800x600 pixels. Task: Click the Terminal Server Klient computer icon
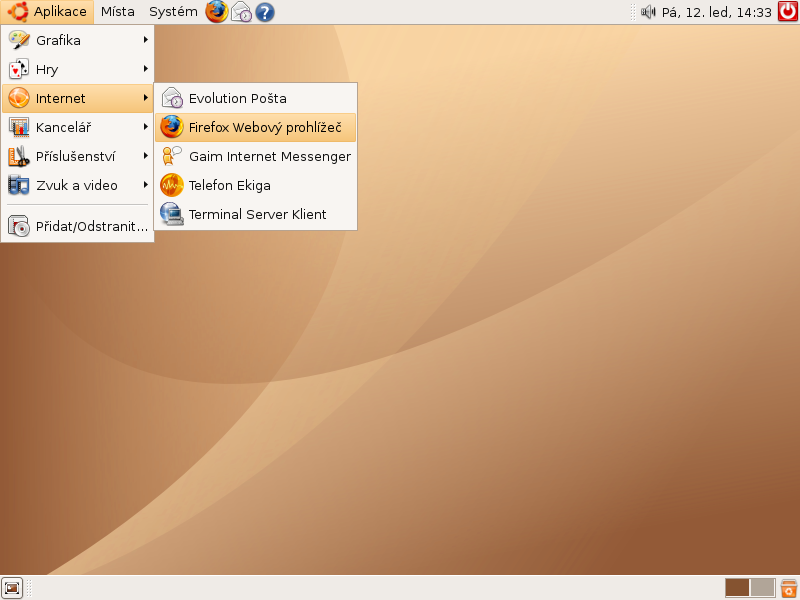coord(172,214)
